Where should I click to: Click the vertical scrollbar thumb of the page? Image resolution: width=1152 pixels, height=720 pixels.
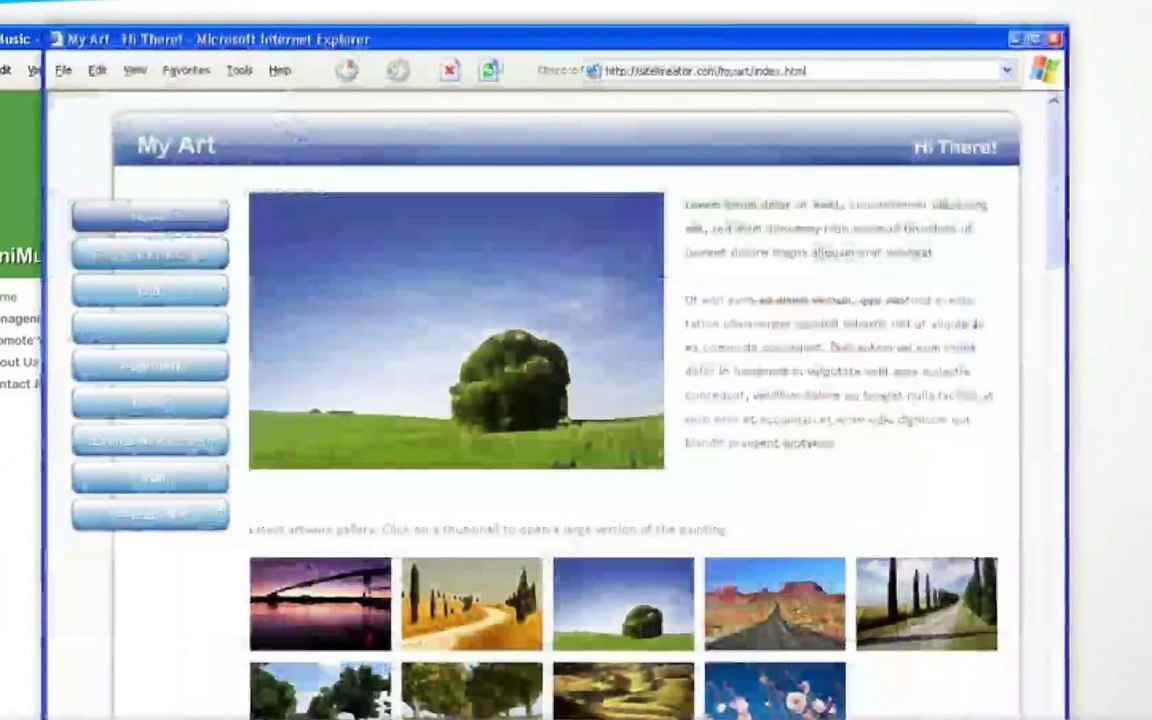click(x=1054, y=190)
